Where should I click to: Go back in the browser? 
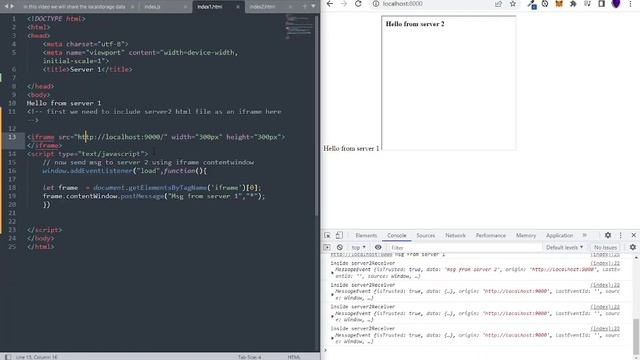(x=330, y=4)
